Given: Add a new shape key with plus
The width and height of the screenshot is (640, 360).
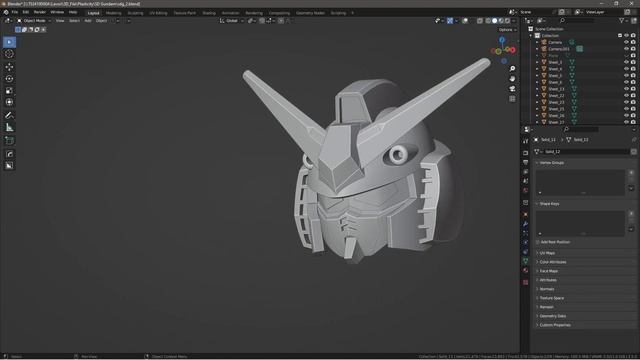Looking at the screenshot, I should coord(631,213).
